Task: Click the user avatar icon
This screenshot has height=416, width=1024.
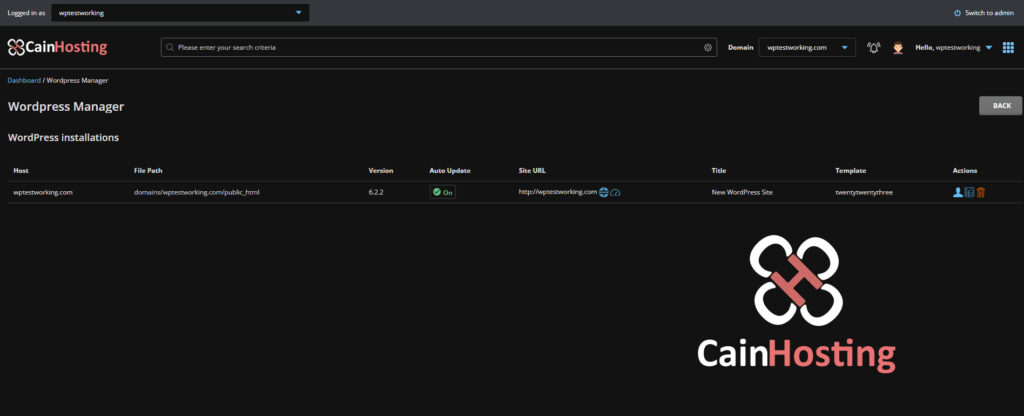Action: 898,48
